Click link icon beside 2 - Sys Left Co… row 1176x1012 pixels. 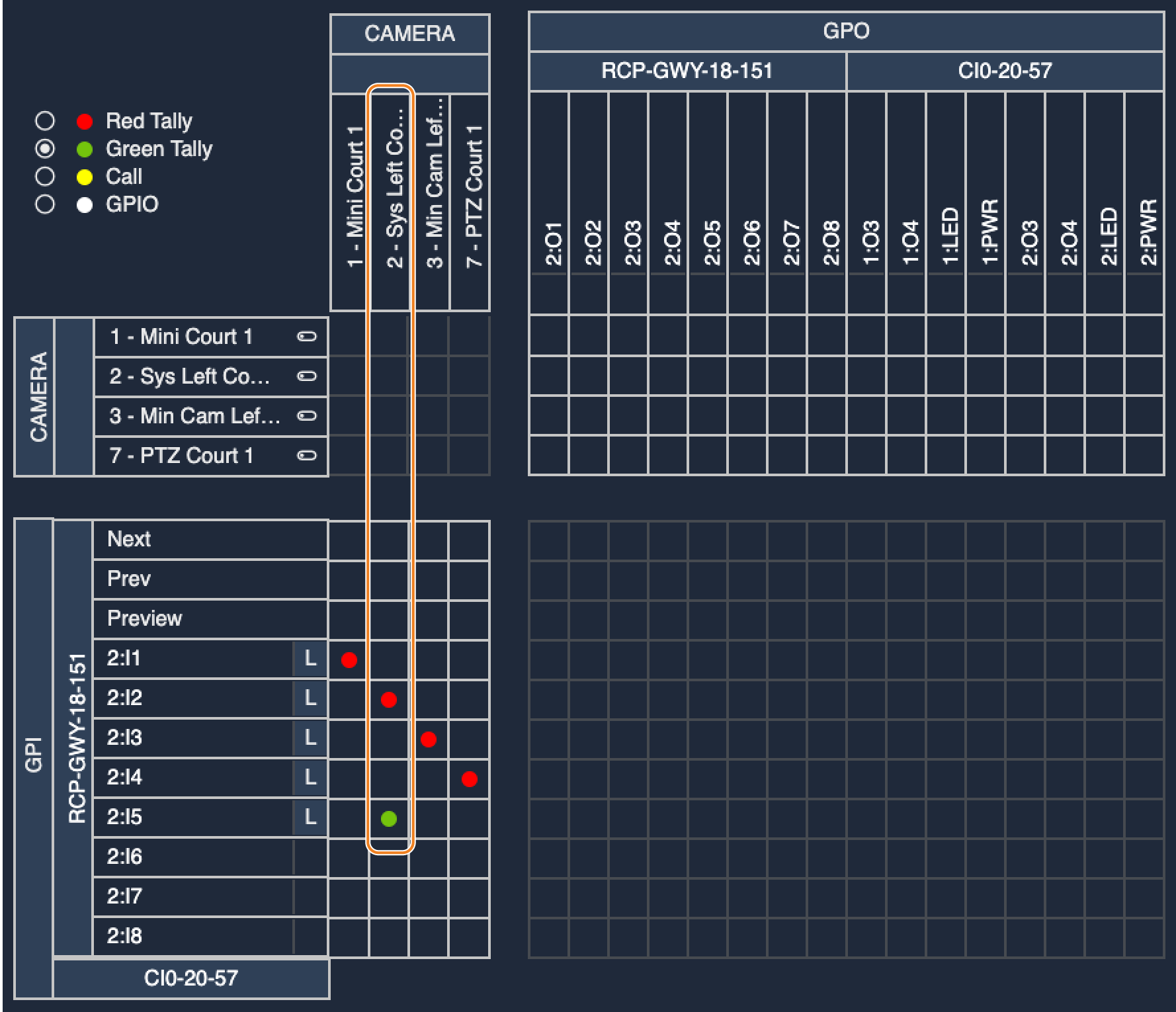coord(306,376)
